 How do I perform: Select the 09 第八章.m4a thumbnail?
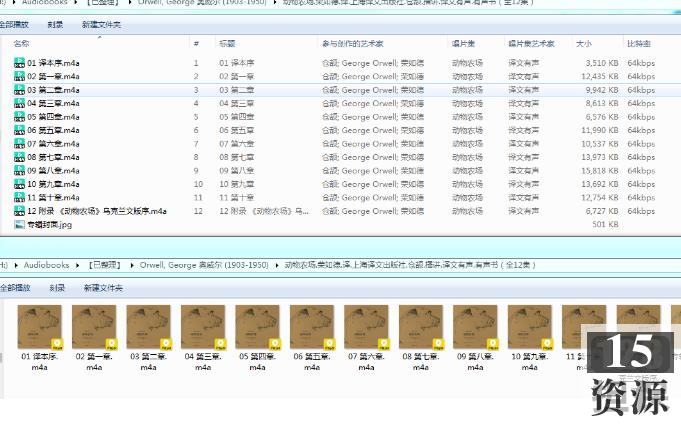(475, 327)
